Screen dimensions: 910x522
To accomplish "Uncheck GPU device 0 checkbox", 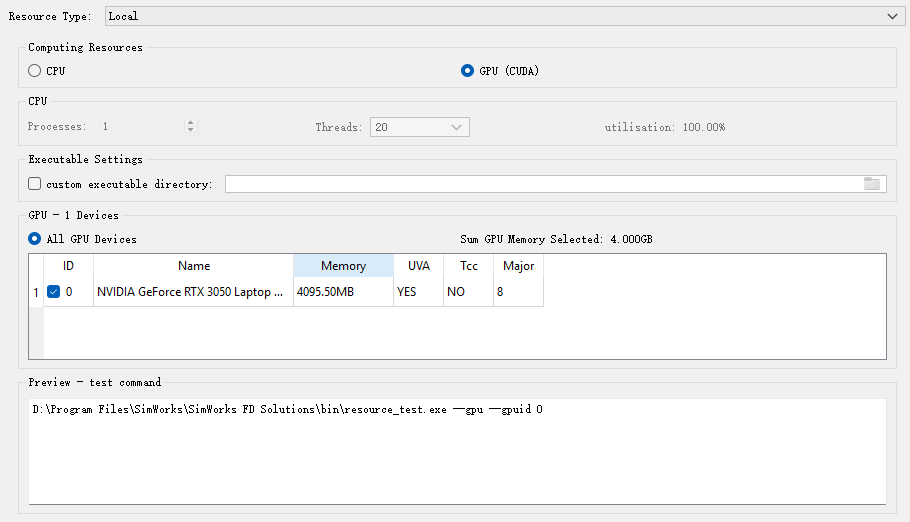I will point(53,291).
